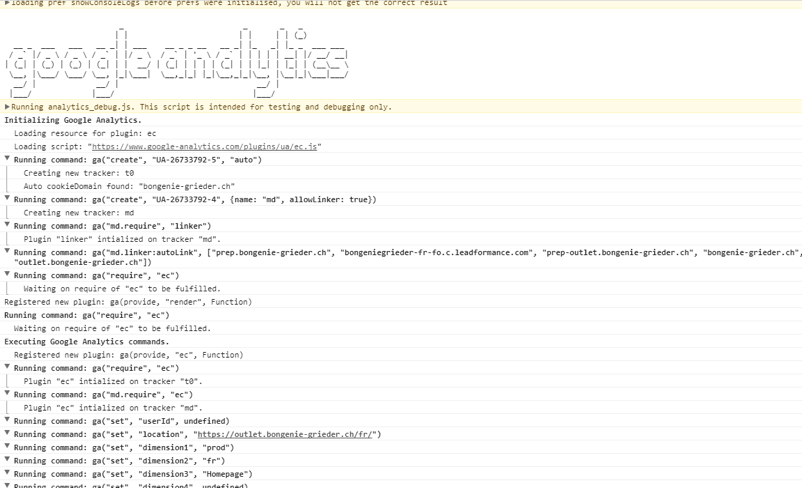The image size is (802, 488).
Task: Open the ec.js plugin script link
Action: [x=205, y=147]
